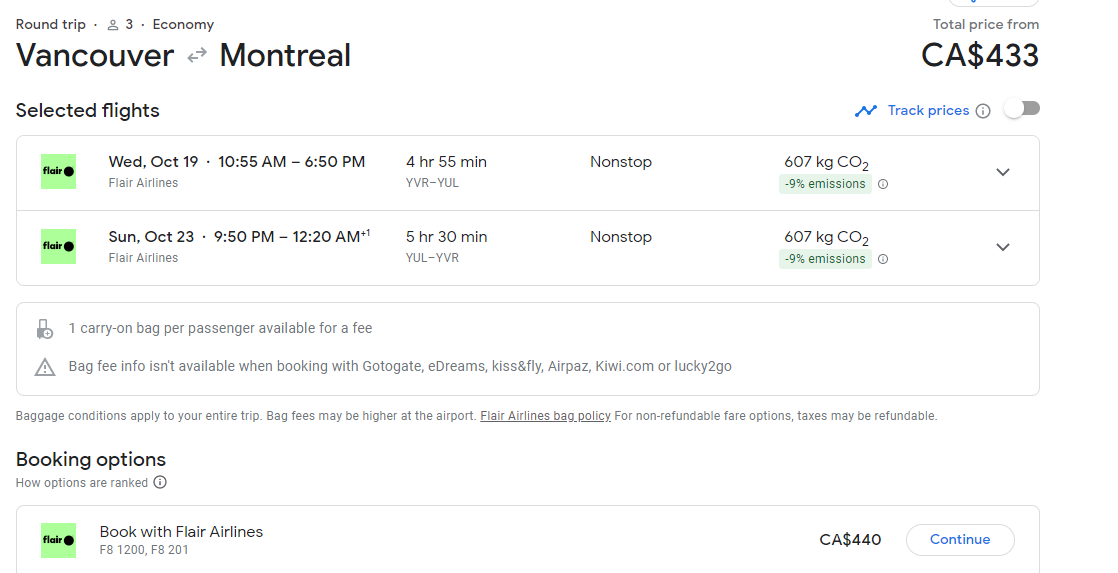Open emissions info for outbound flight

pos(883,184)
